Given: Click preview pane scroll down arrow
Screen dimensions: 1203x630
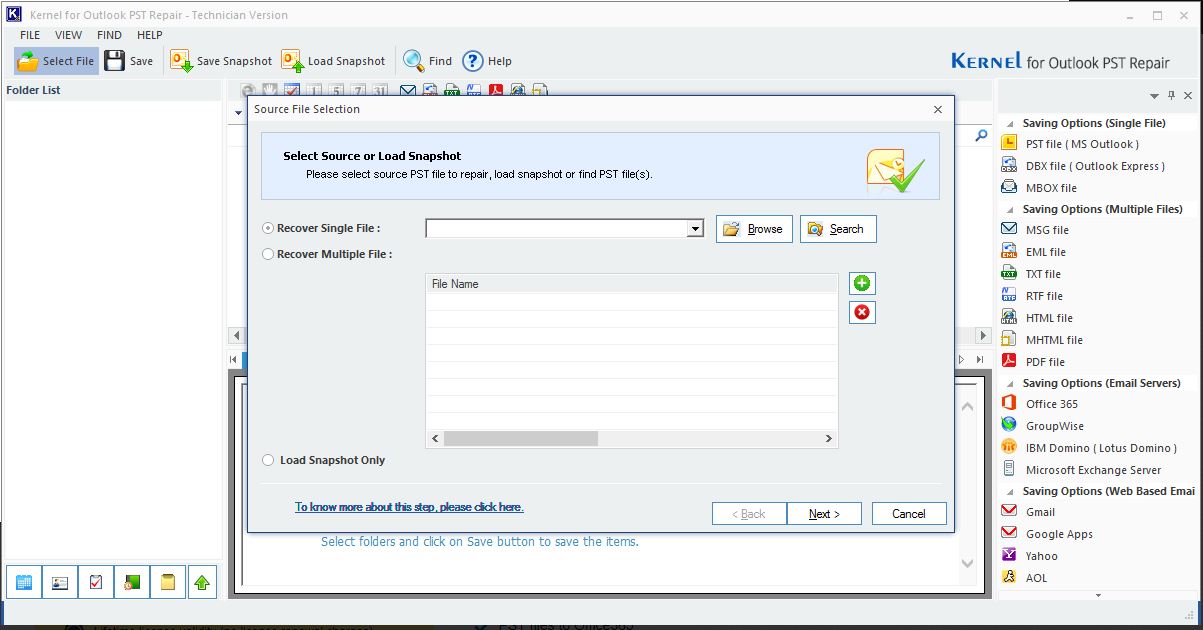Looking at the screenshot, I should (967, 563).
